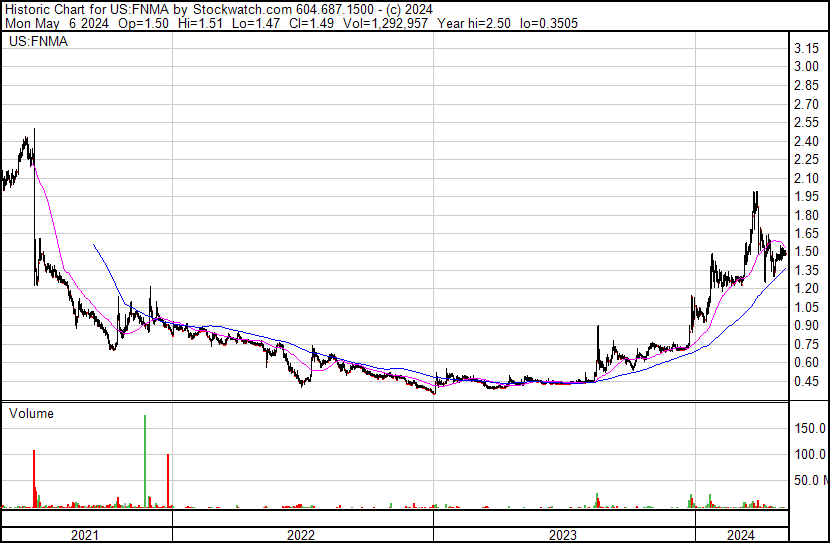Click the red volume bar just before 2022
This screenshot has width=830, height=543.
(168, 481)
